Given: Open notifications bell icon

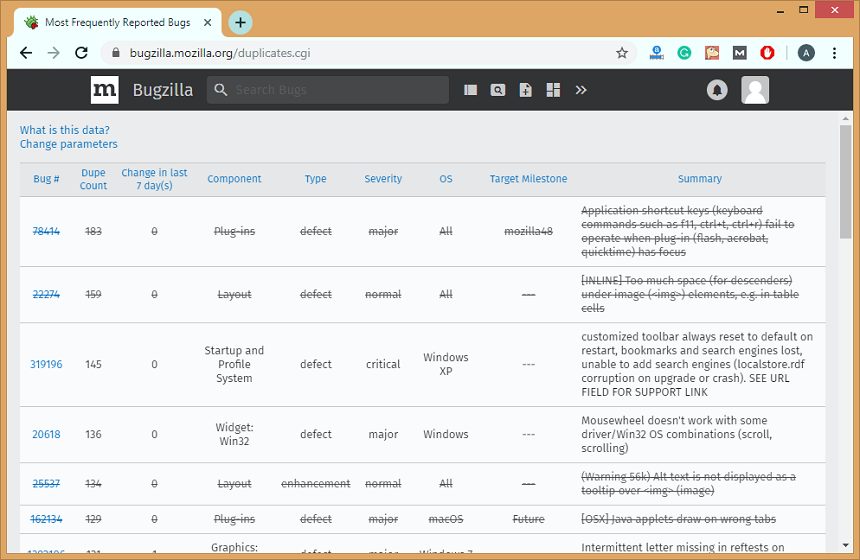Looking at the screenshot, I should point(717,90).
